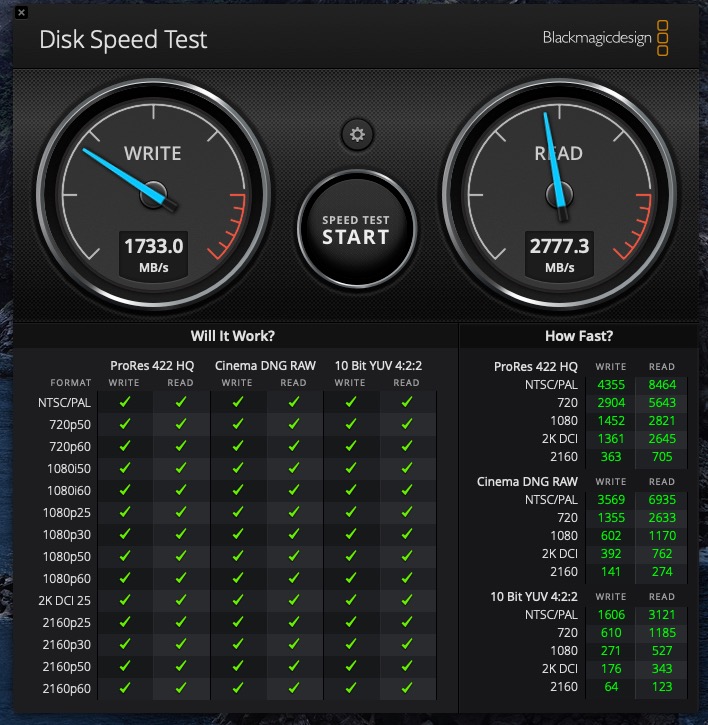Click the Disk Speed Test title

click(x=123, y=40)
